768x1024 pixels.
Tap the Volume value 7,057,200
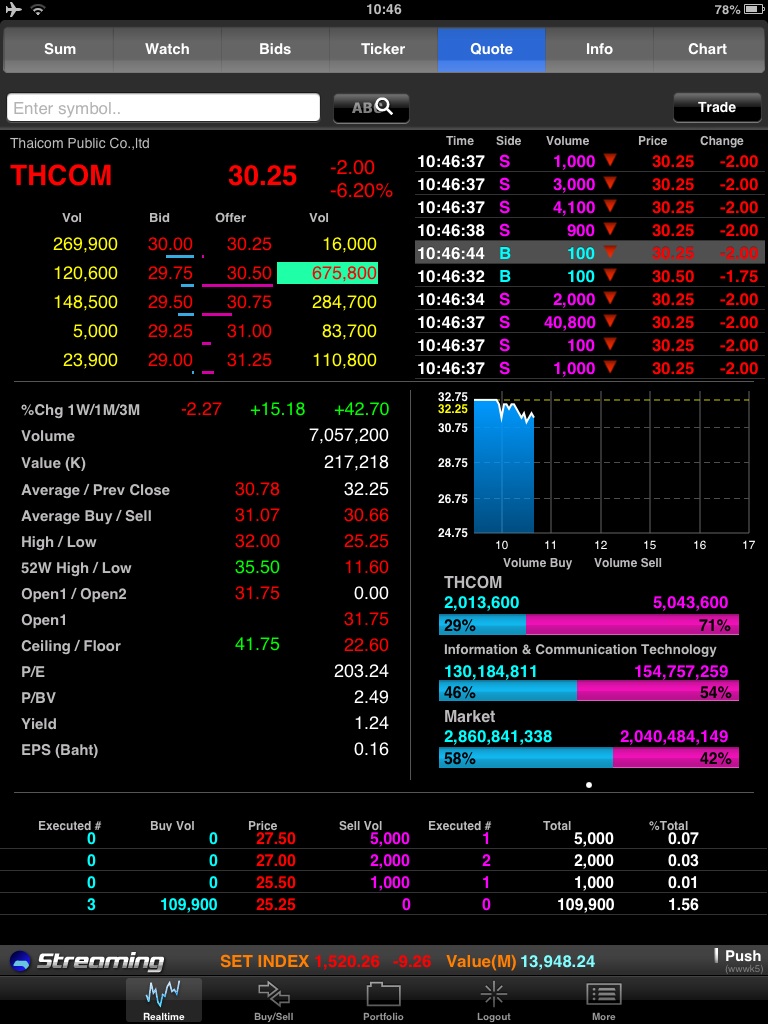point(349,436)
